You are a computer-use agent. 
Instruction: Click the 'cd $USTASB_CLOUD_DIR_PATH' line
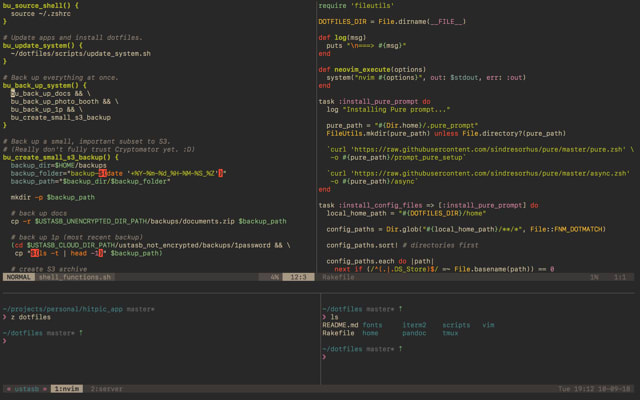coord(151,245)
